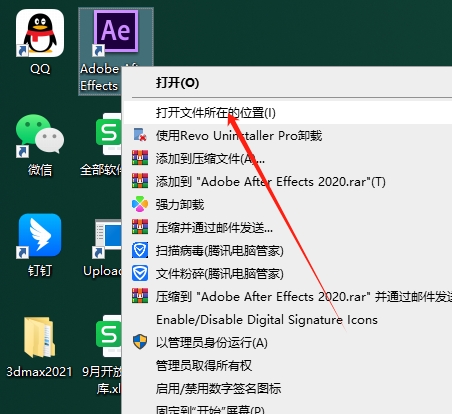Choose 打开文件所在的位置(I) menu entry
This screenshot has height=414, width=452.
click(x=288, y=113)
